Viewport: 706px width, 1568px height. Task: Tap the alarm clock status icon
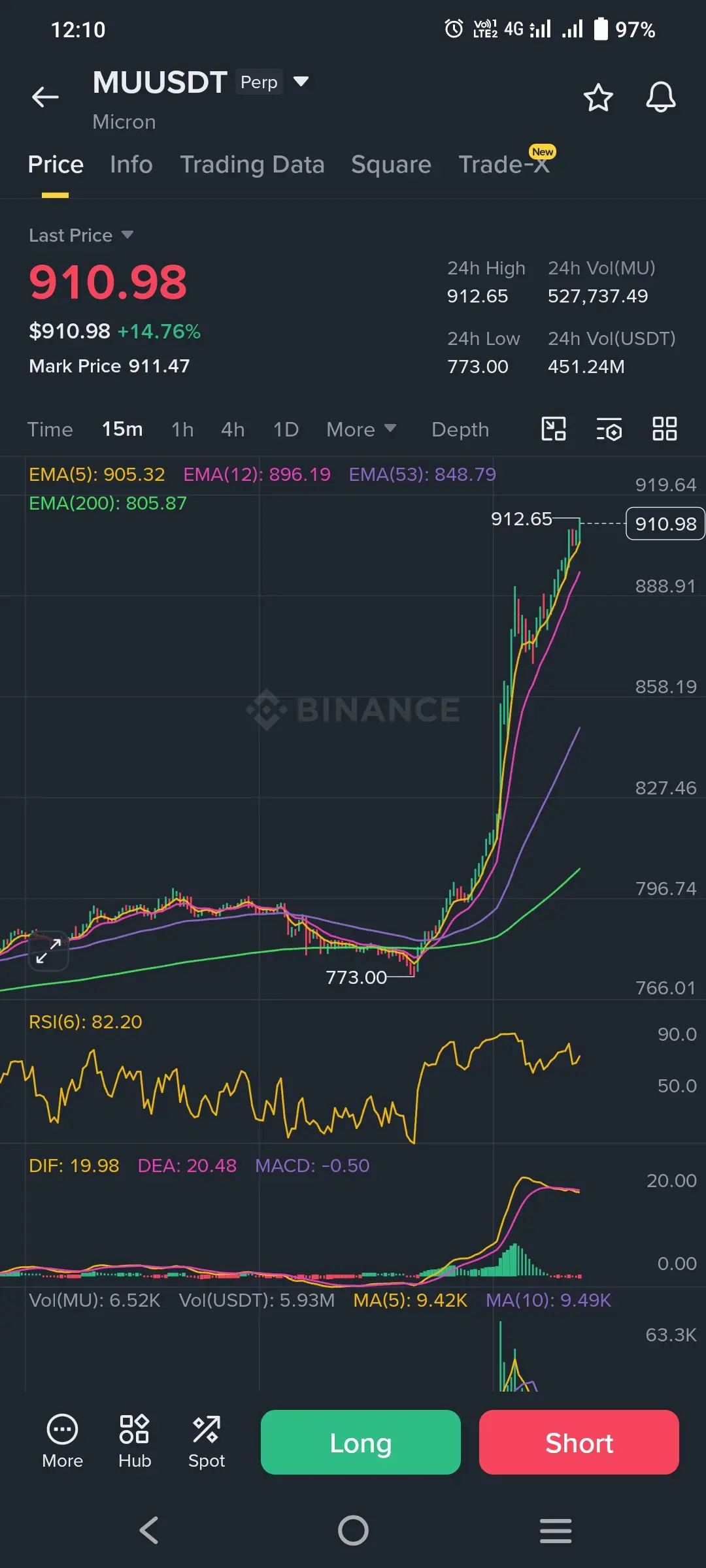454,29
